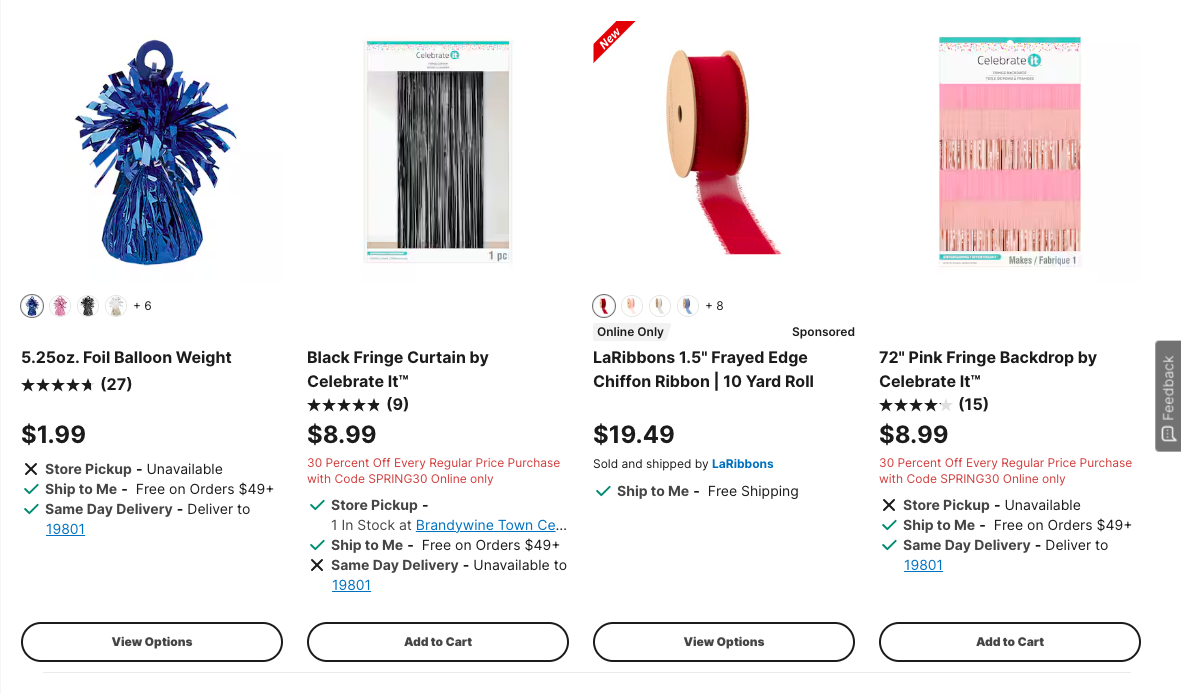This screenshot has width=1182, height=694.
Task: Open the Black Fringe Curtain product image
Action: tap(438, 152)
